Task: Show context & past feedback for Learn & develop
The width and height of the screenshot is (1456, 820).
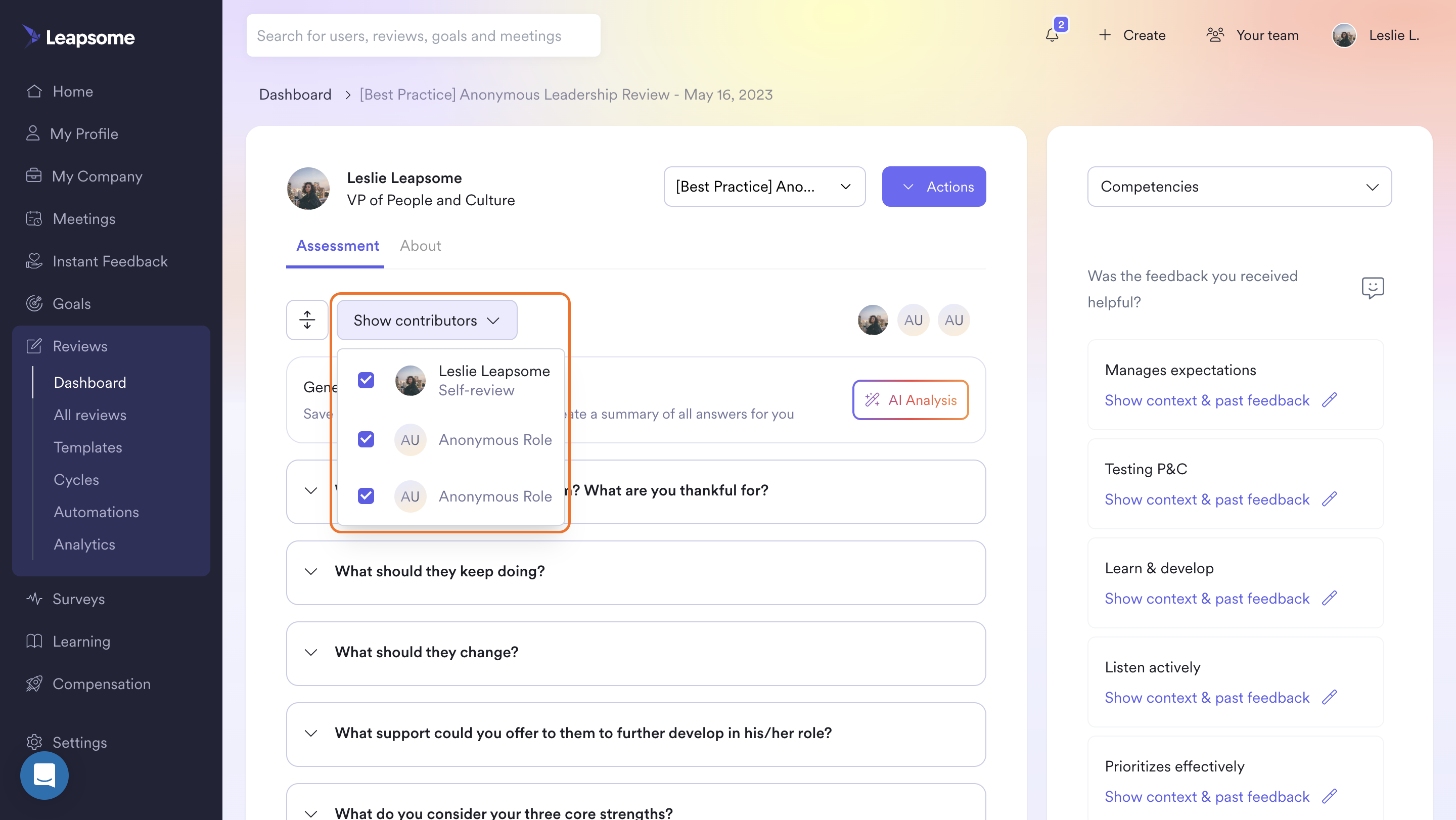Action: pos(1207,598)
